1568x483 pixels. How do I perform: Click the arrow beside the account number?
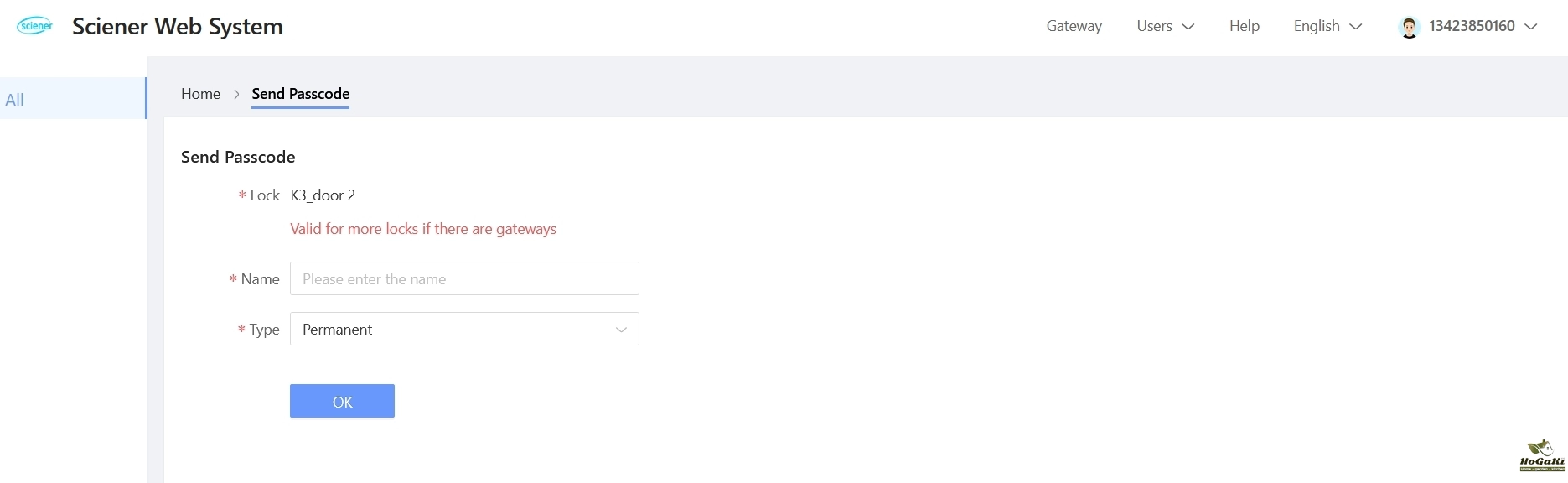click(1531, 27)
